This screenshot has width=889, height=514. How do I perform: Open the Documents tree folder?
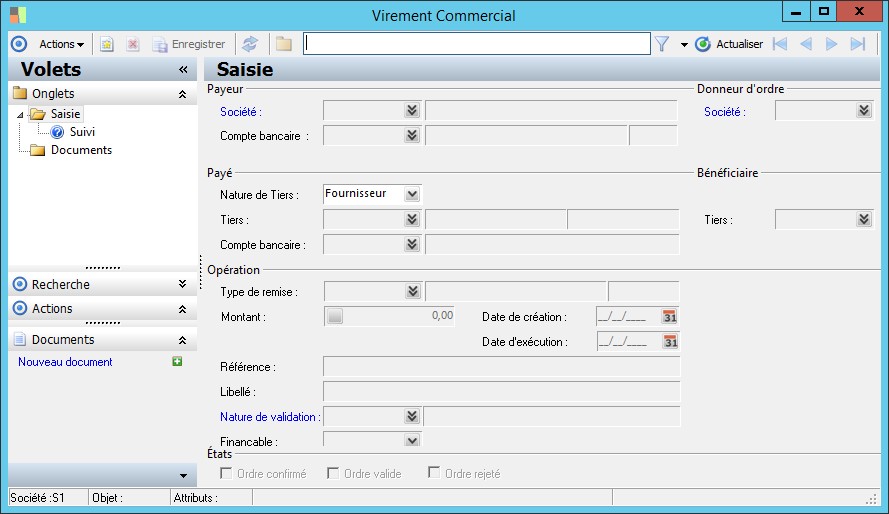point(81,150)
